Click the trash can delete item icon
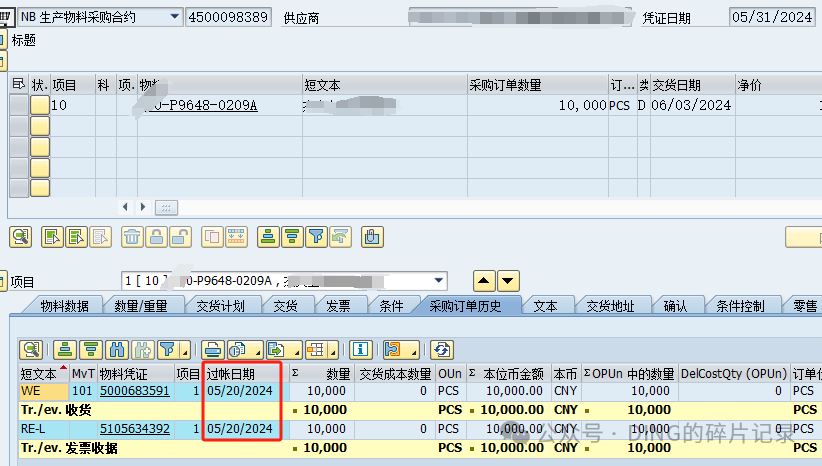This screenshot has width=822, height=466. tap(132, 237)
